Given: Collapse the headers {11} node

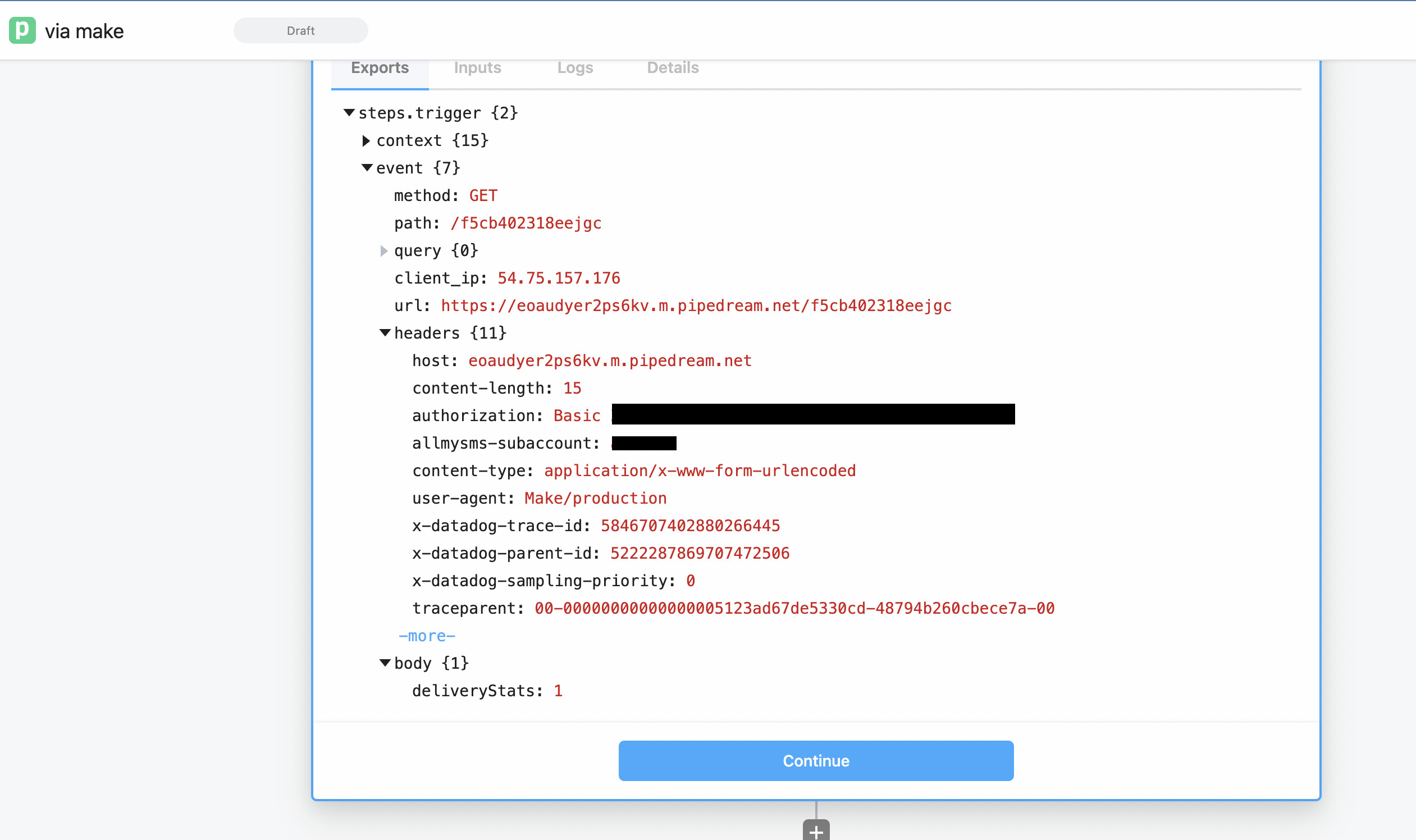Looking at the screenshot, I should pyautogui.click(x=385, y=333).
